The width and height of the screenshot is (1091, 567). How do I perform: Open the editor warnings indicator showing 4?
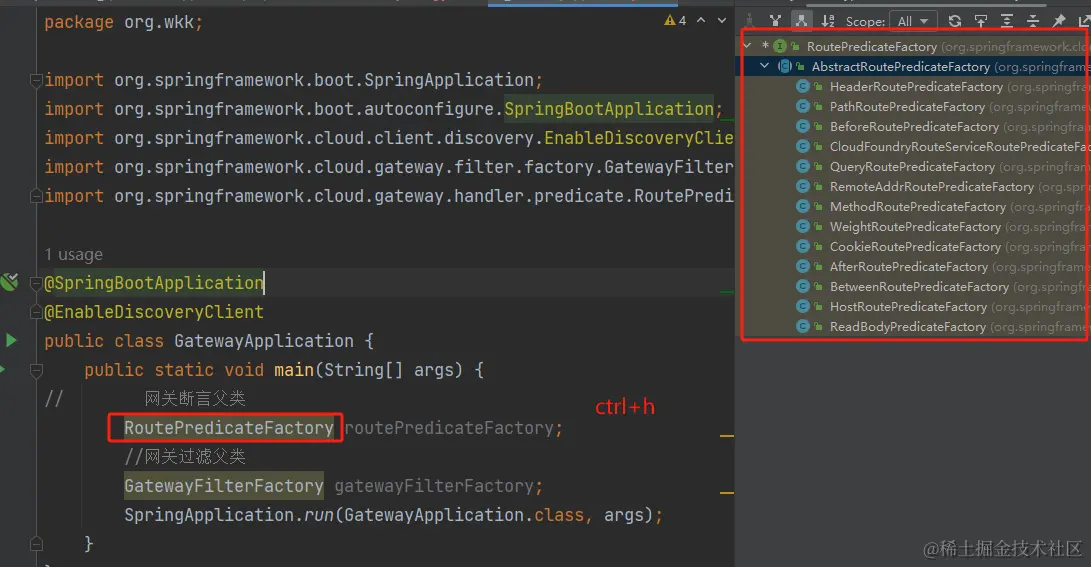pos(675,21)
